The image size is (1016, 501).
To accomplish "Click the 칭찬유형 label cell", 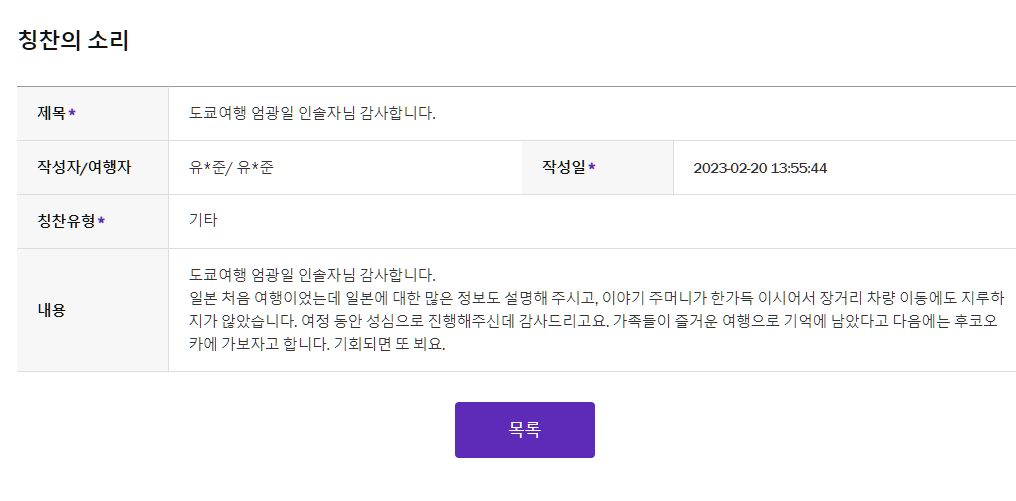I will (93, 221).
